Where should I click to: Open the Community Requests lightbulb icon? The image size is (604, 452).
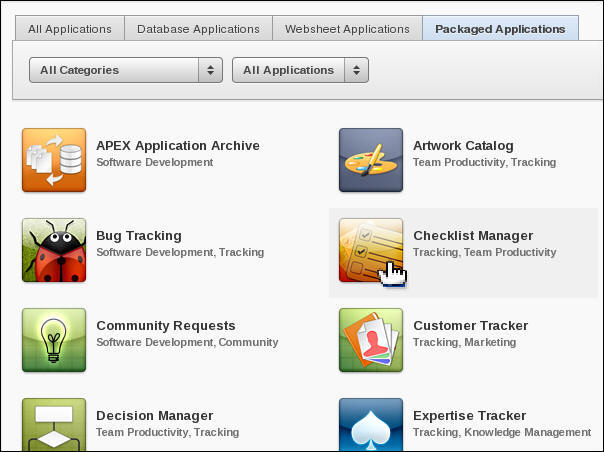54,340
